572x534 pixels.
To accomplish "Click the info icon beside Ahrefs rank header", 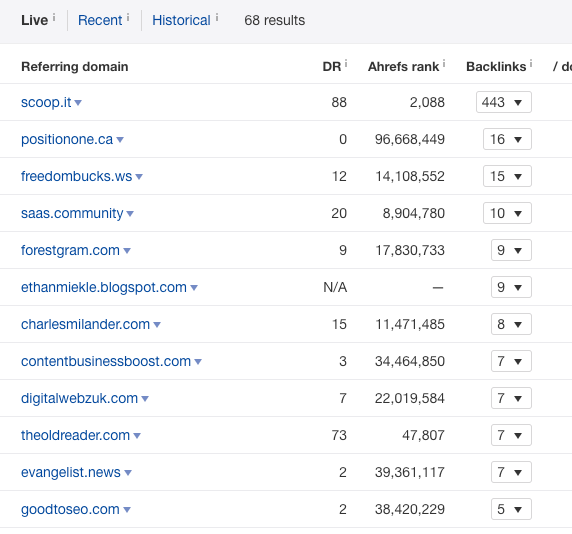I will click(444, 64).
